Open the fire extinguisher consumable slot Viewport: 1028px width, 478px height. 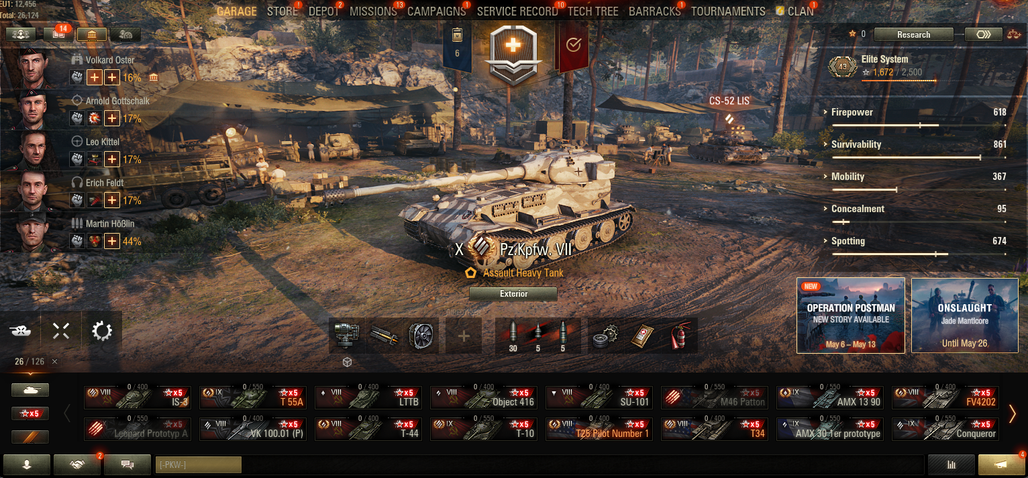pos(681,336)
